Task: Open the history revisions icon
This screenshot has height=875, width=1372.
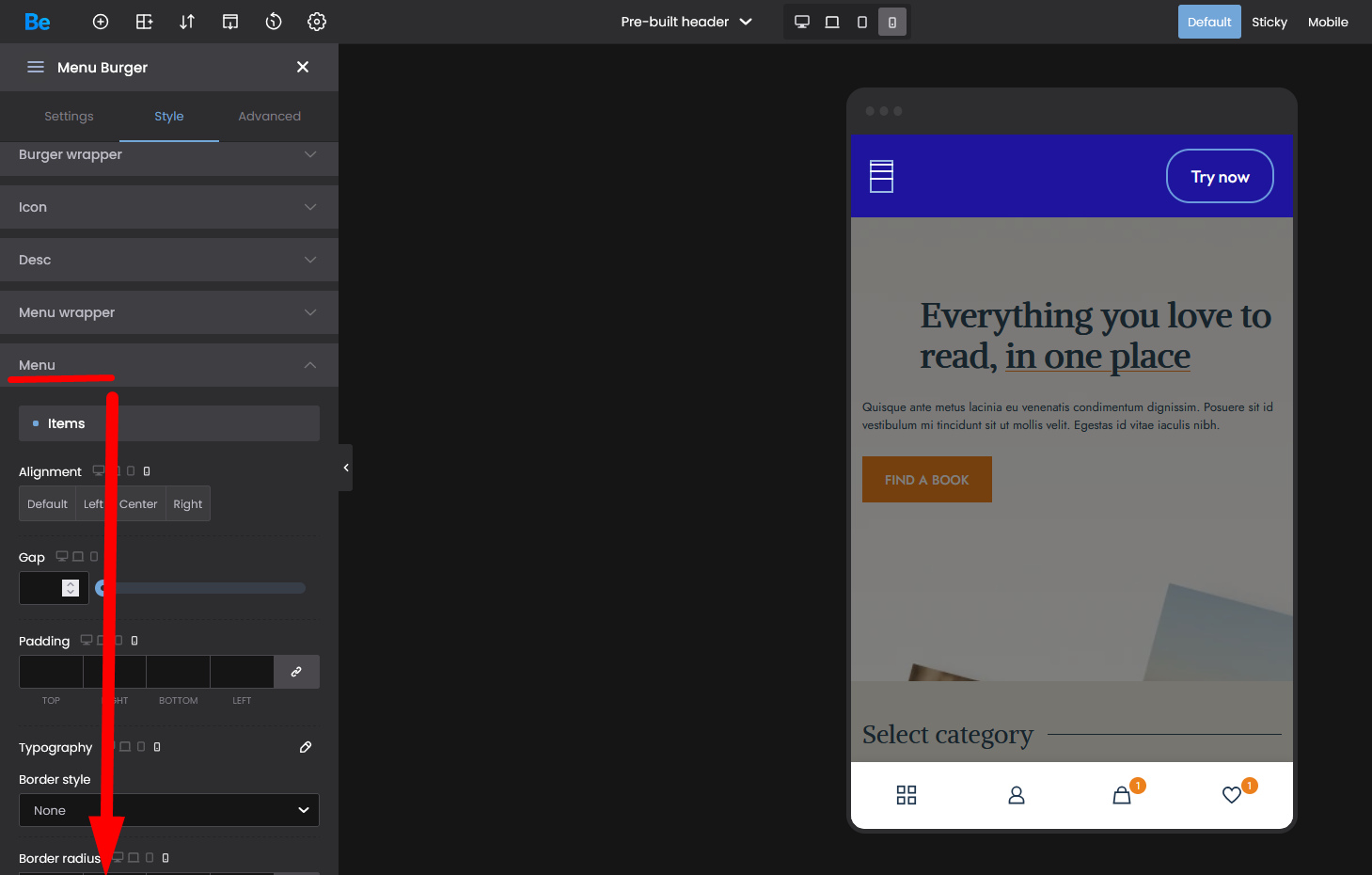Action: [274, 22]
